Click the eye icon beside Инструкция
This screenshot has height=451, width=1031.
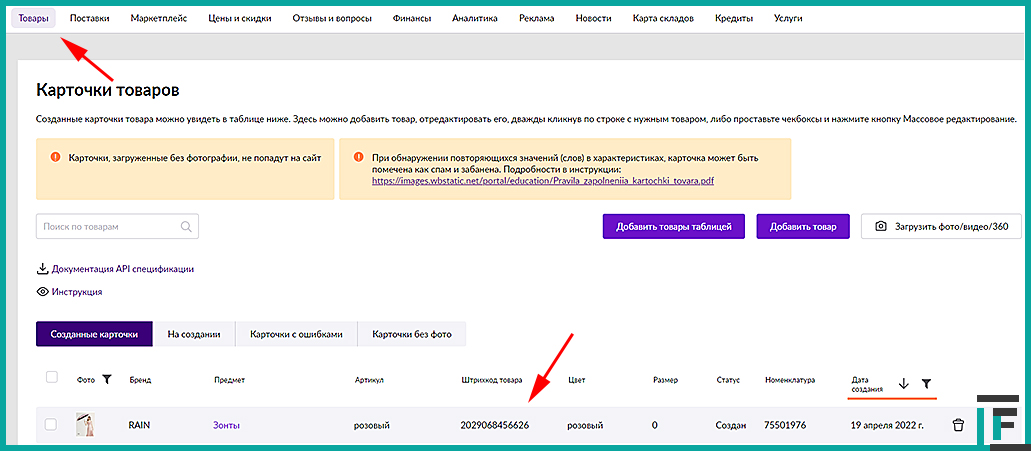[x=42, y=292]
